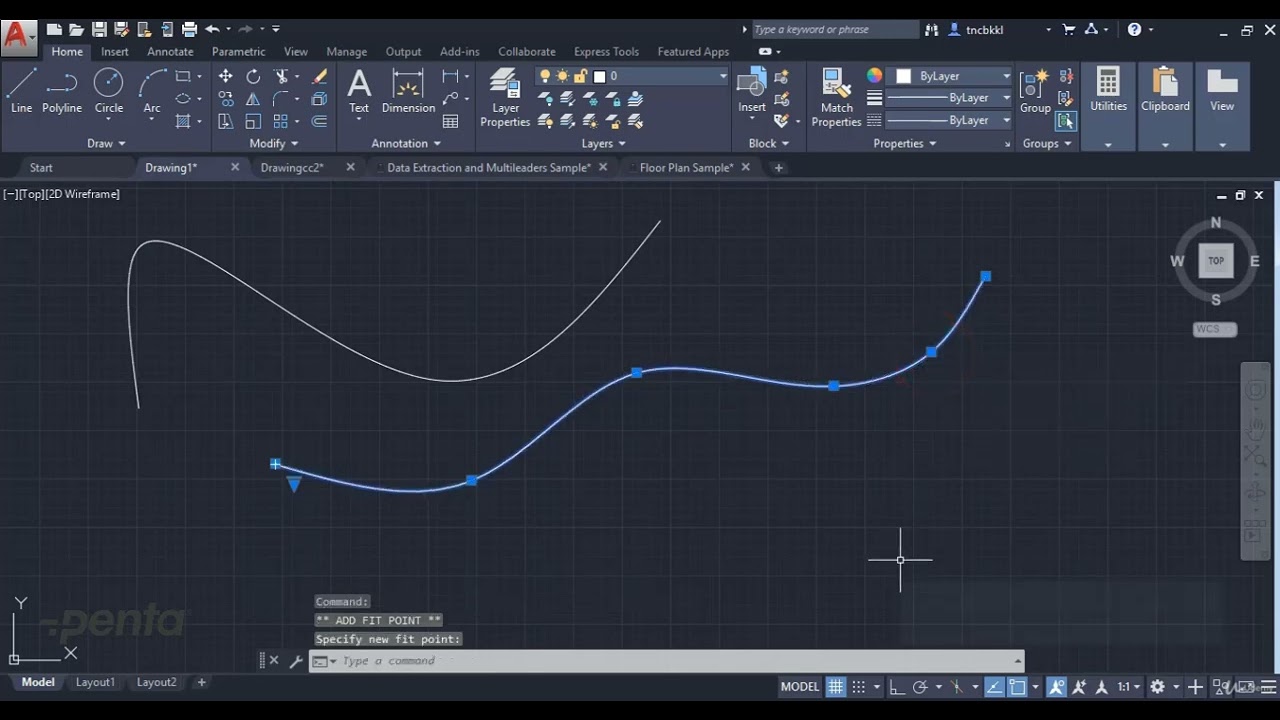Insert a Table from Annotation panel
Image resolution: width=1280 pixels, height=720 pixels.
click(x=451, y=121)
